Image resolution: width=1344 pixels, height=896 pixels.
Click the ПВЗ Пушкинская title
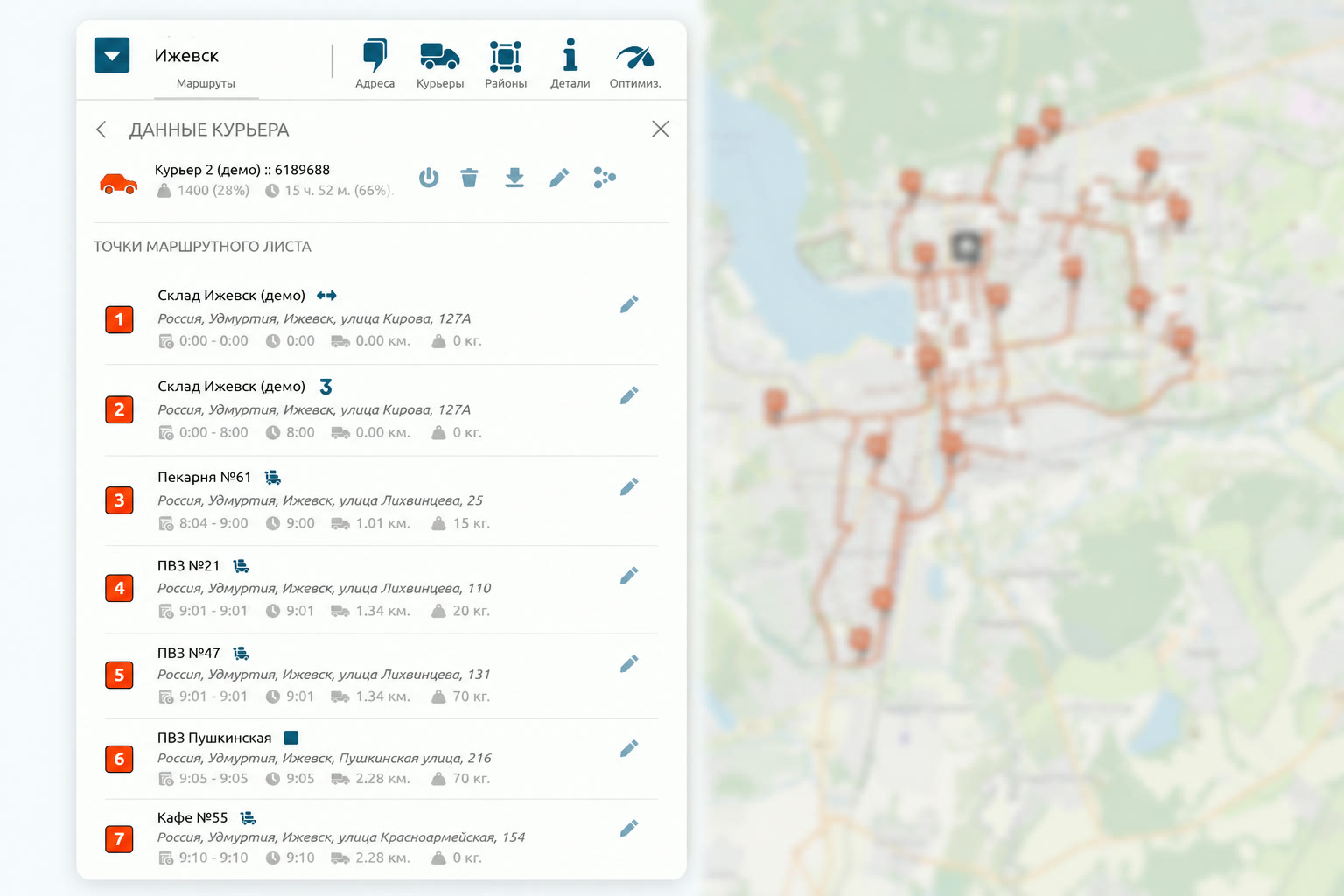click(x=214, y=738)
